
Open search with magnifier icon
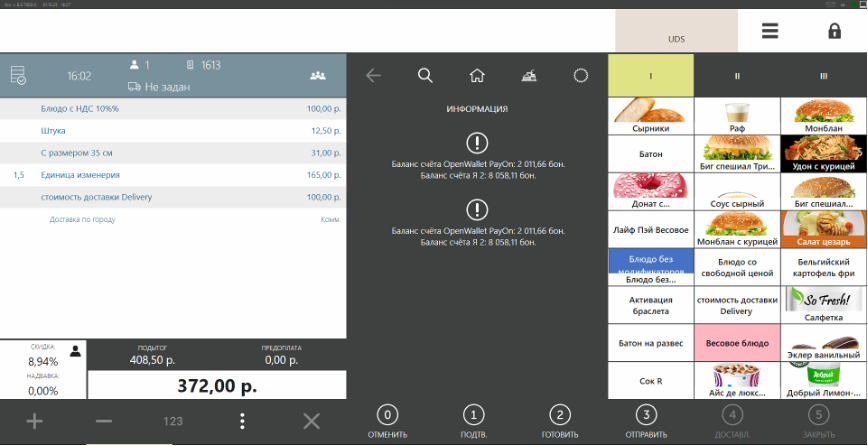click(x=425, y=75)
